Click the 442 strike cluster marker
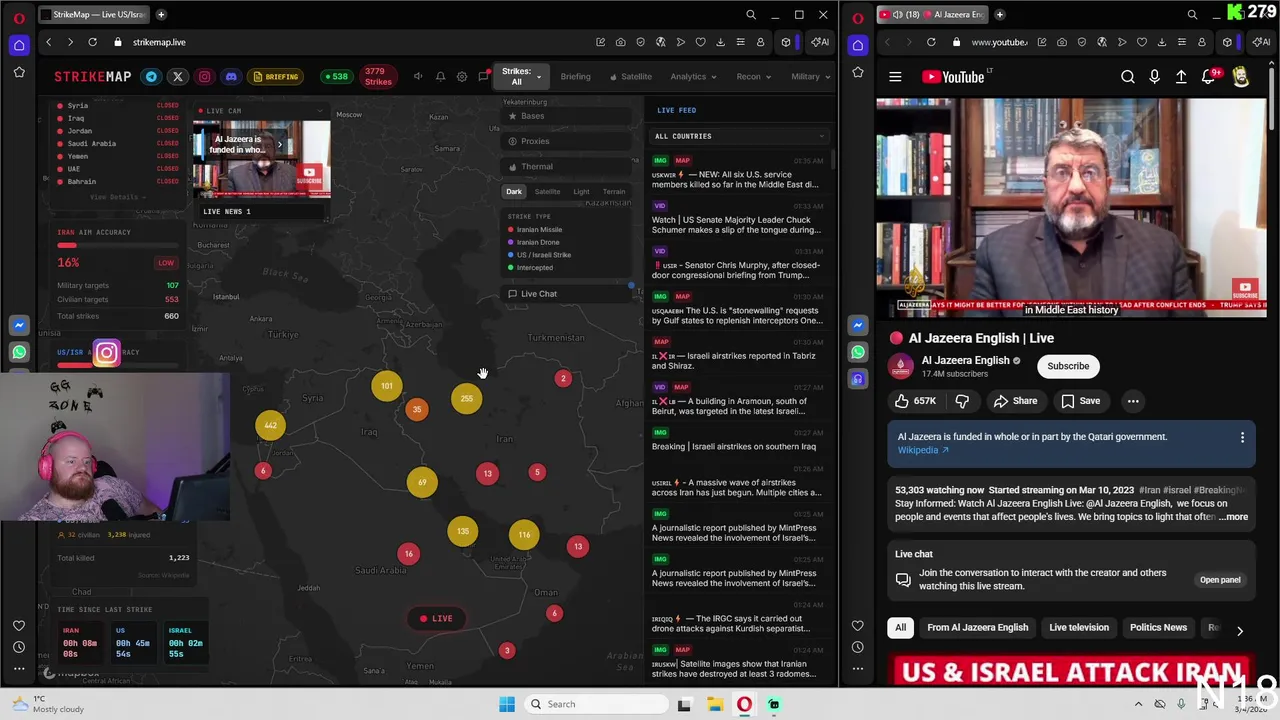This screenshot has width=1280, height=720. click(x=270, y=426)
